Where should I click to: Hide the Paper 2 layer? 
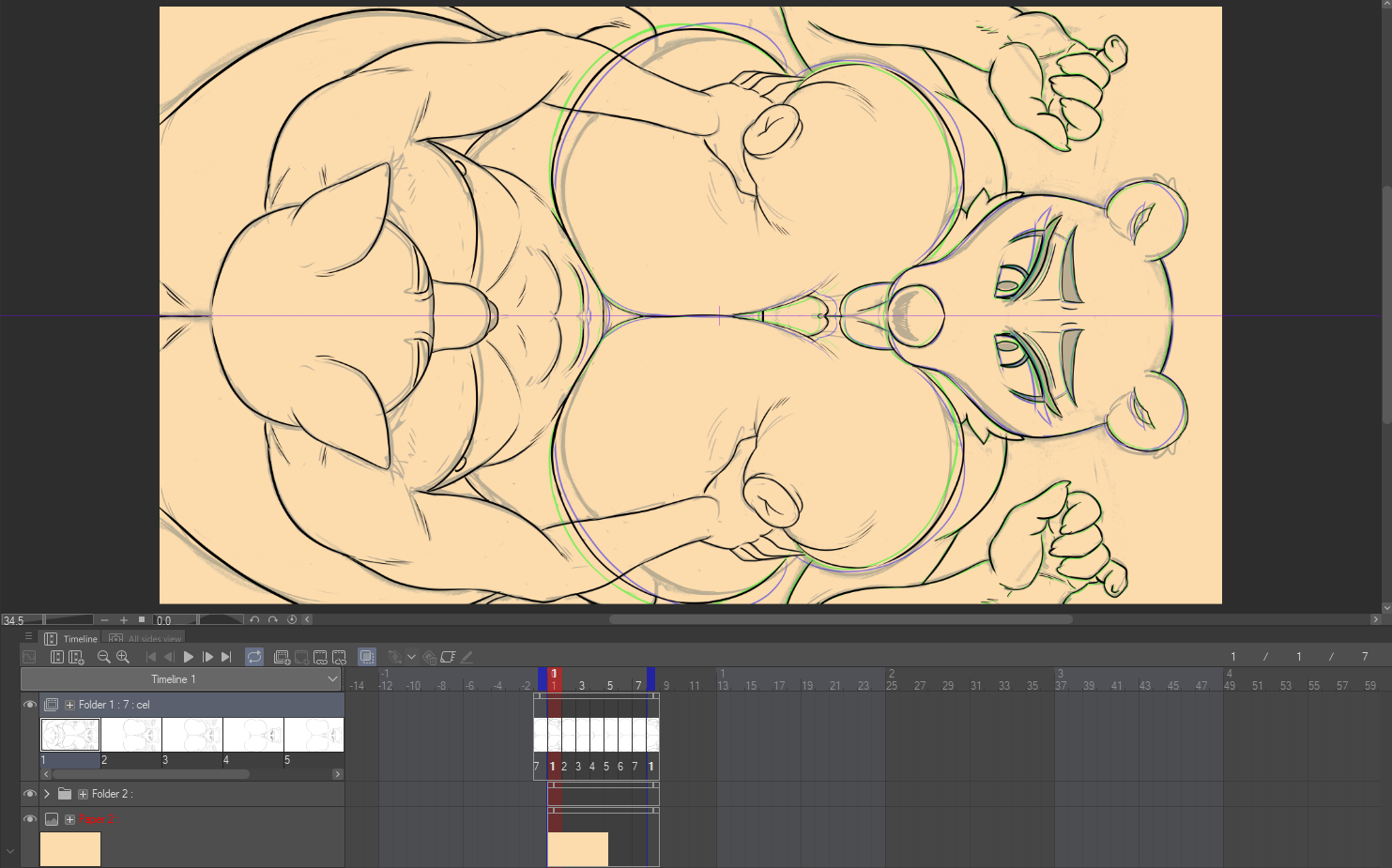click(x=30, y=819)
